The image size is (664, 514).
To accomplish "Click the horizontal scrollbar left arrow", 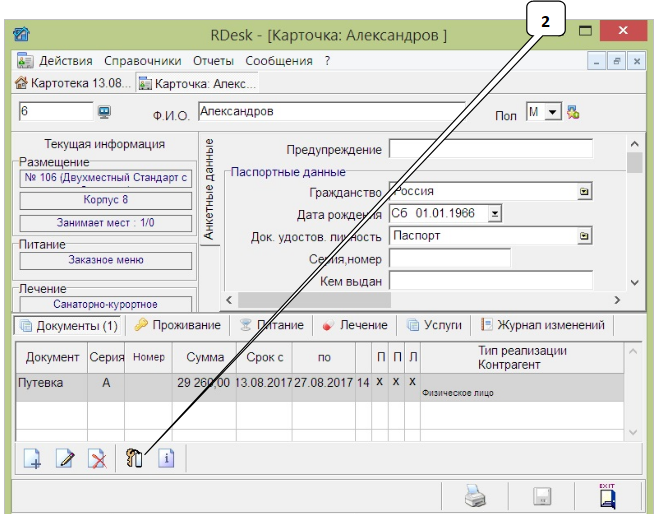I will [x=229, y=300].
